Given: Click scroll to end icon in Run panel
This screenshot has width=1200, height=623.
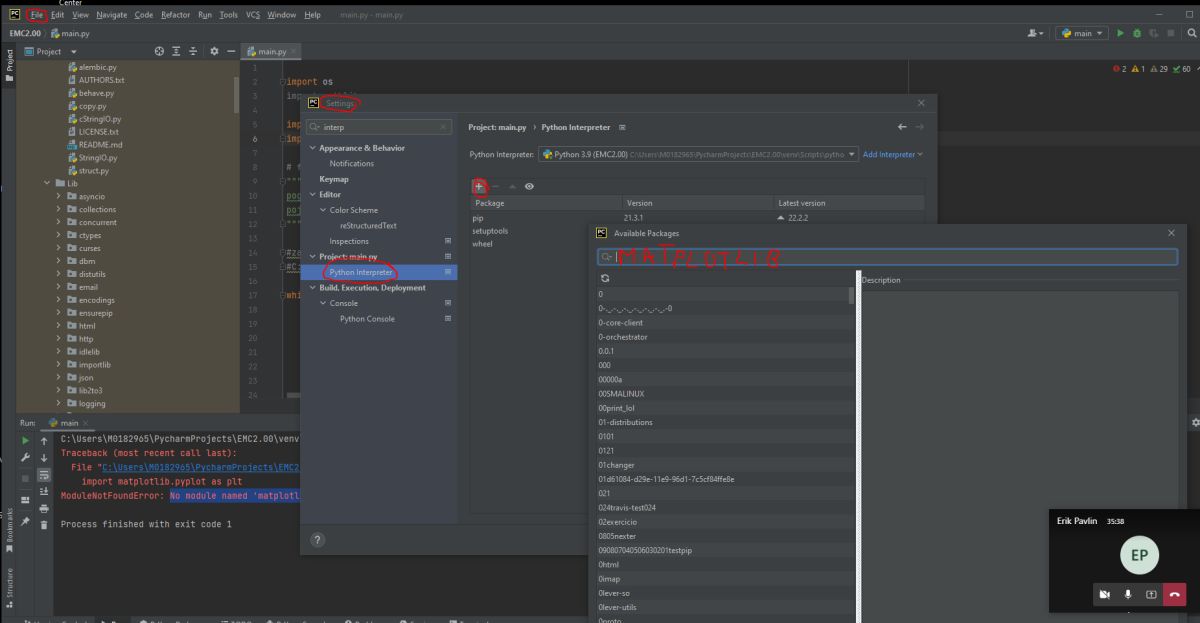Looking at the screenshot, I should 44,492.
